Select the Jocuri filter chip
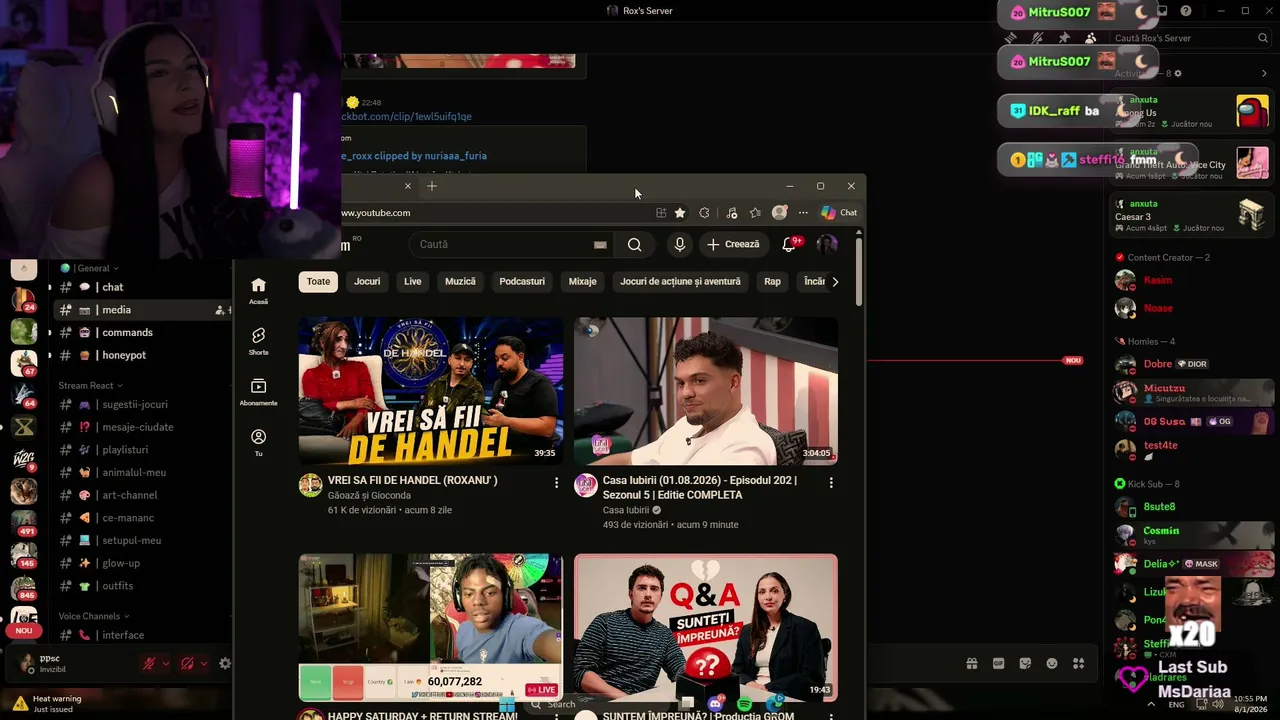The image size is (1280, 720). tap(367, 282)
